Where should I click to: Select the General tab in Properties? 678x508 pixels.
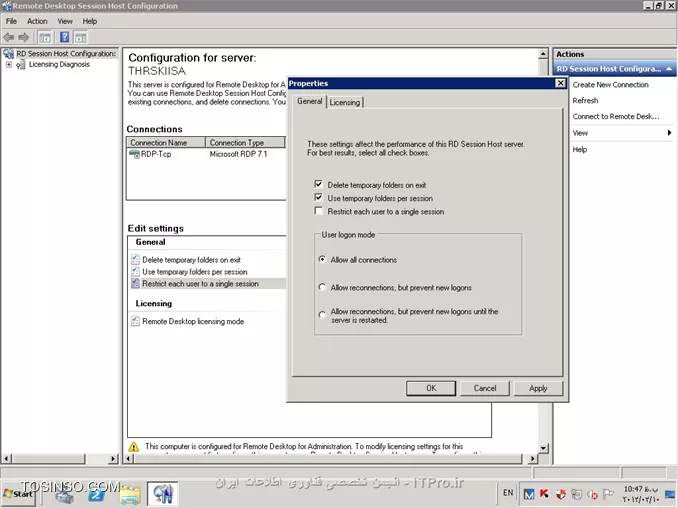pos(310,101)
